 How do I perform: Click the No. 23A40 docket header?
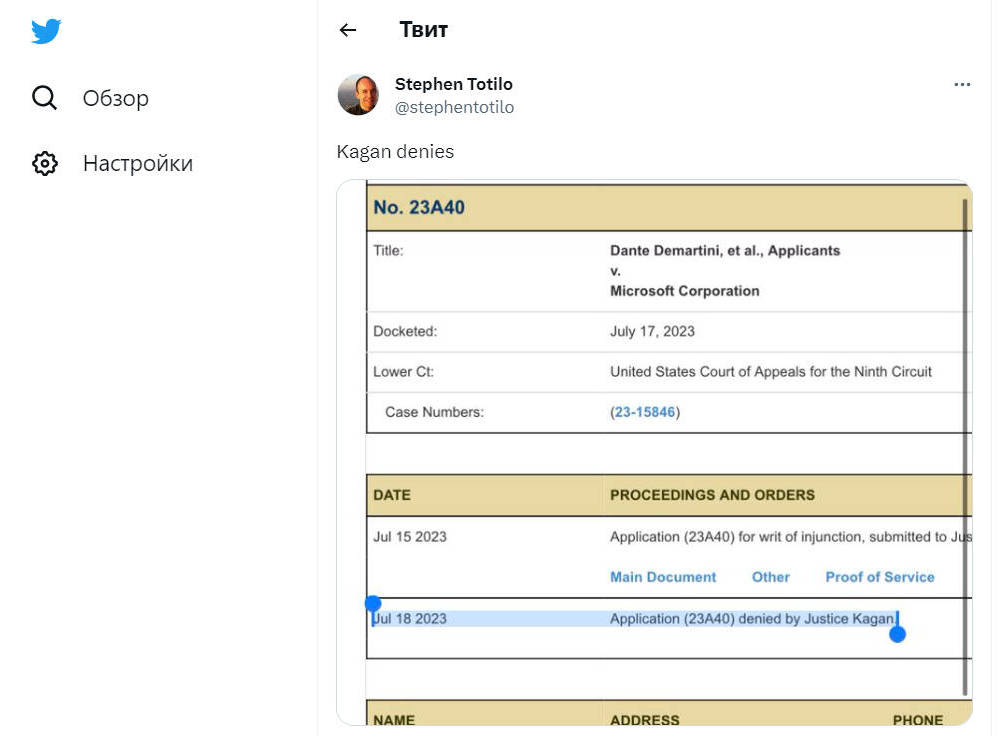[x=419, y=208]
